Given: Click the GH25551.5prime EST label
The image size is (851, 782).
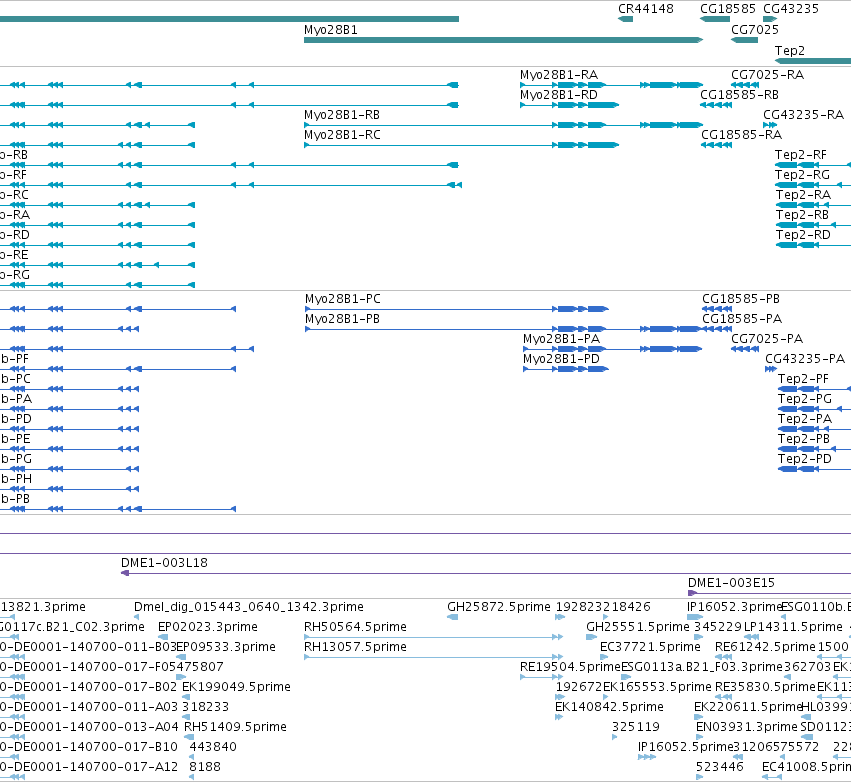Looking at the screenshot, I should coord(638,627).
